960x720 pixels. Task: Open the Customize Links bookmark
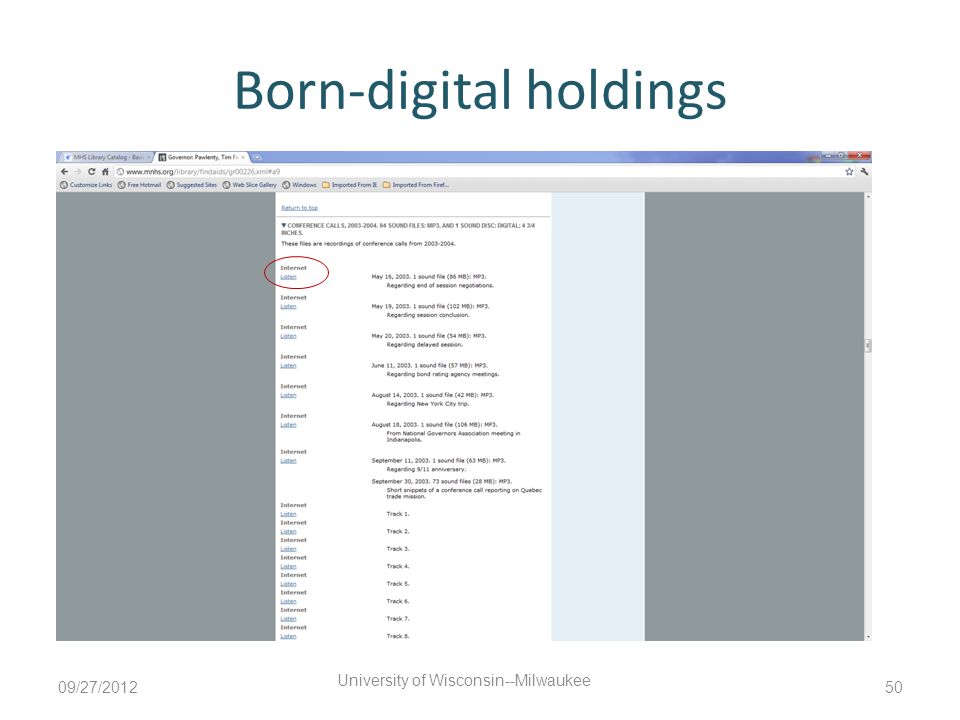pos(86,185)
